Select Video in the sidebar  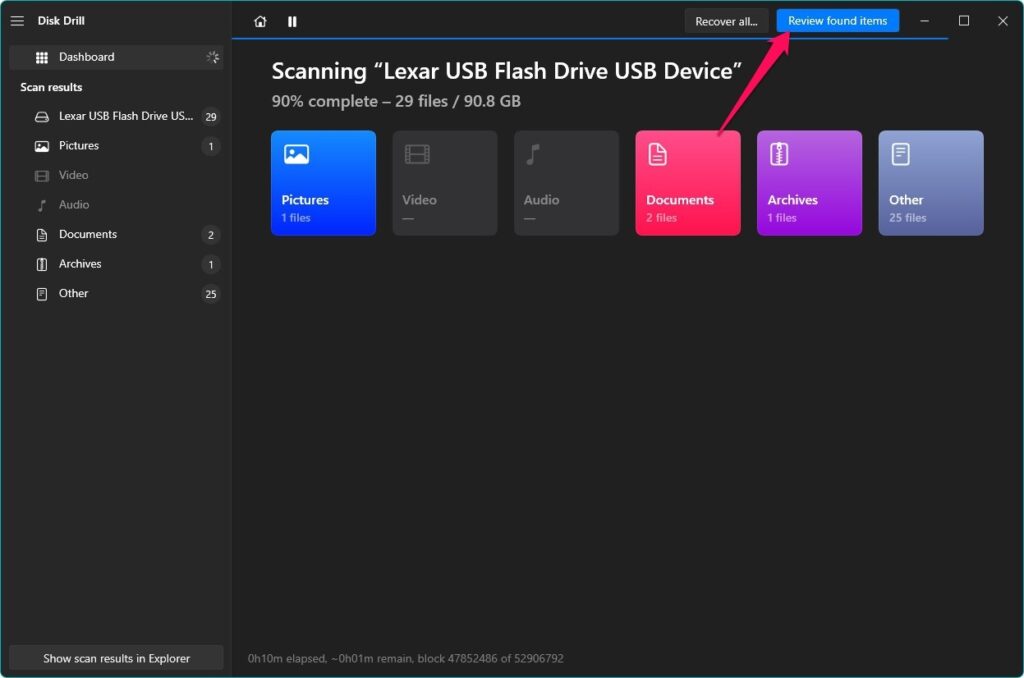click(x=74, y=175)
